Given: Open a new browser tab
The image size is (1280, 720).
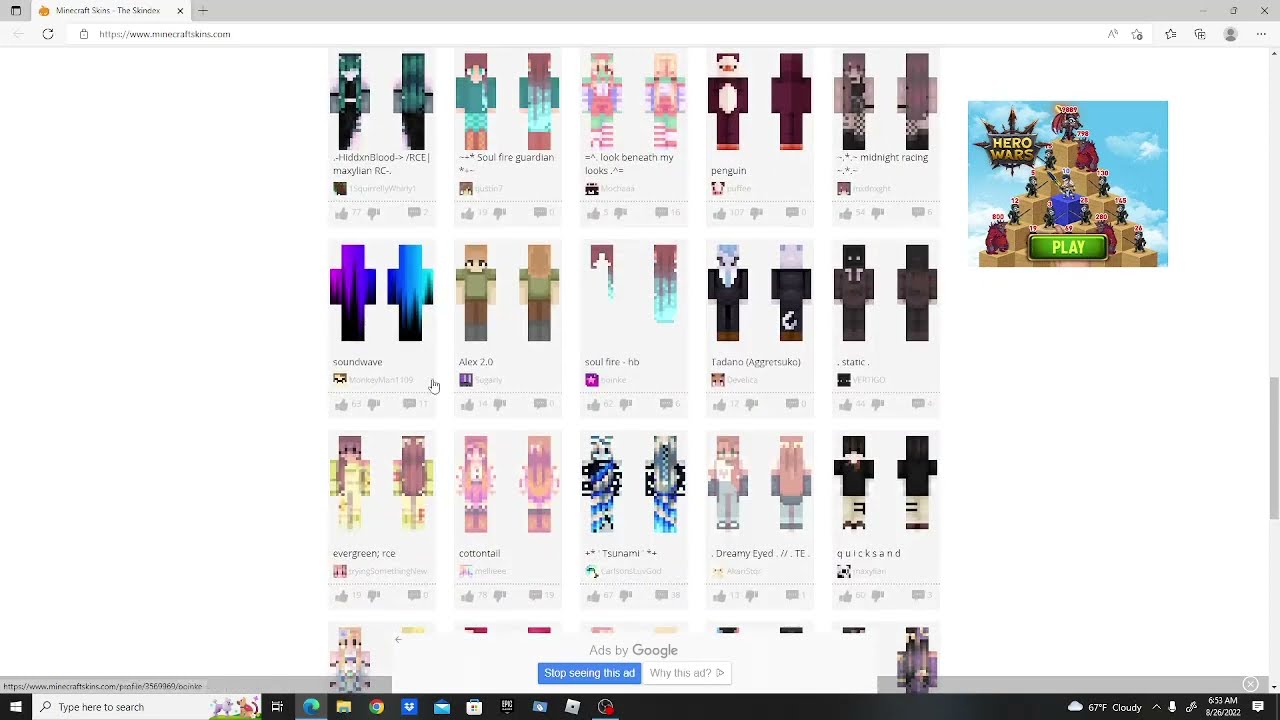Looking at the screenshot, I should click(203, 11).
